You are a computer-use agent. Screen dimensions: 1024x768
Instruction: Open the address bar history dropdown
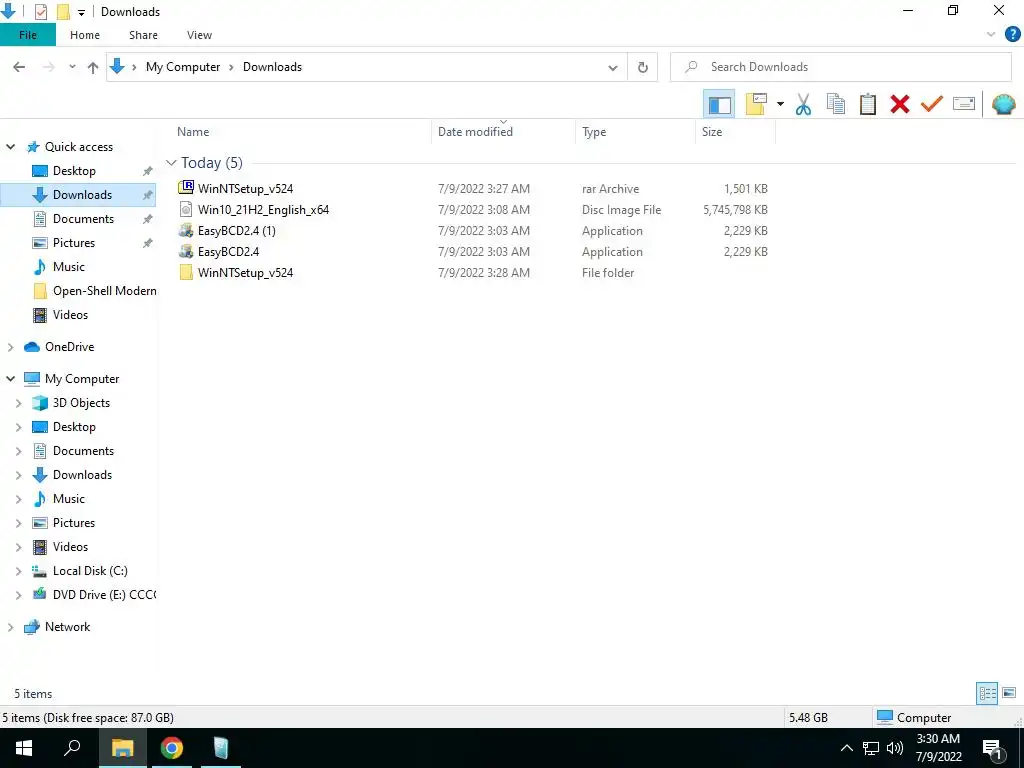pyautogui.click(x=613, y=67)
